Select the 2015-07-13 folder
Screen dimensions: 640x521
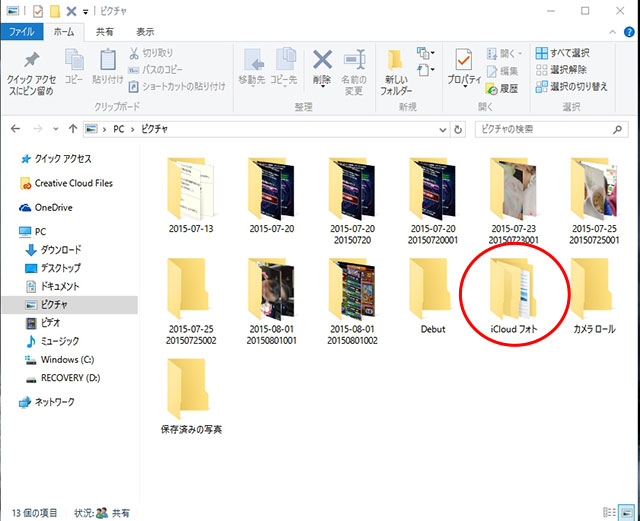[191, 195]
